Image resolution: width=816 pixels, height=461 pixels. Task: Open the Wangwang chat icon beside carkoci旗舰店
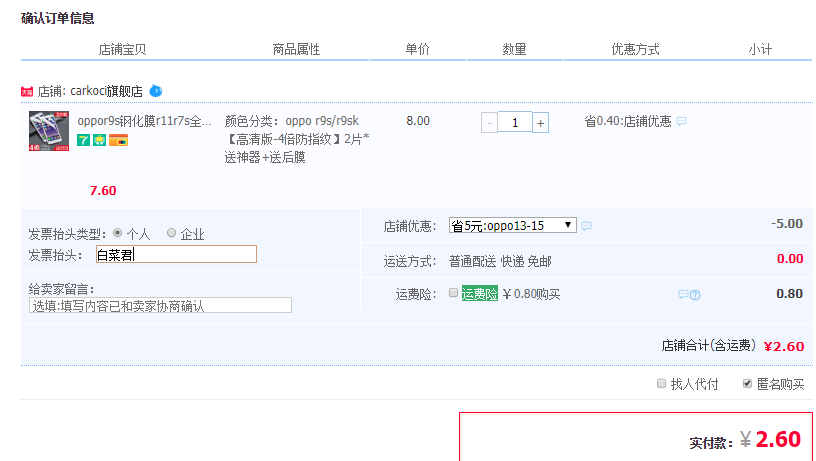click(x=156, y=91)
